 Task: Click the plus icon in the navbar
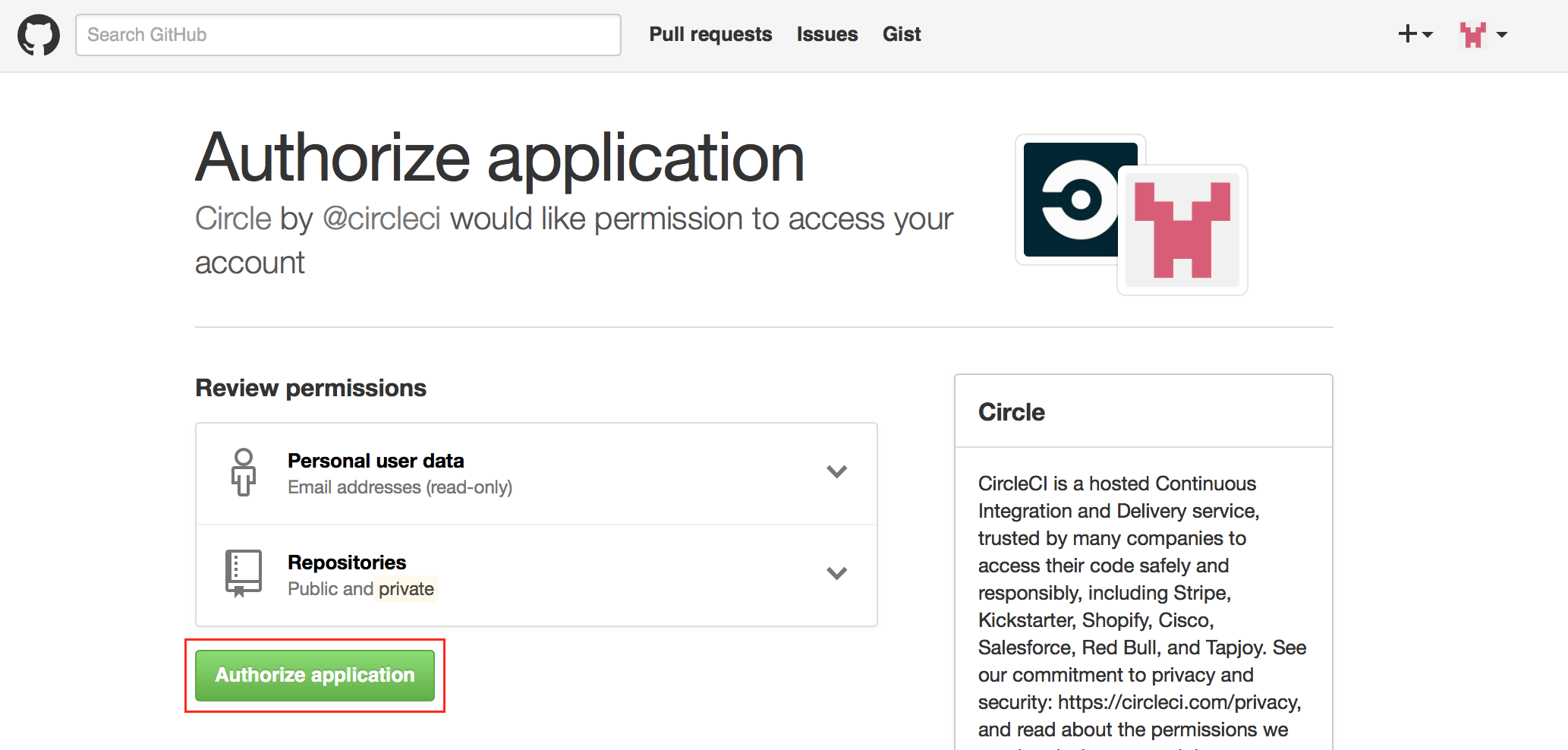1406,33
